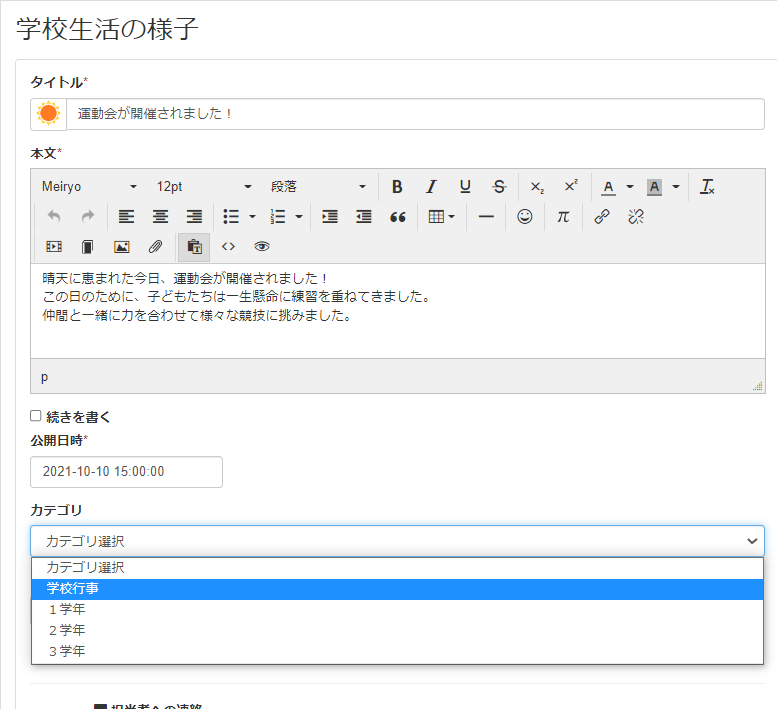Screen dimensions: 777x709
Task: Open the text color picker arrow
Action: [630, 187]
